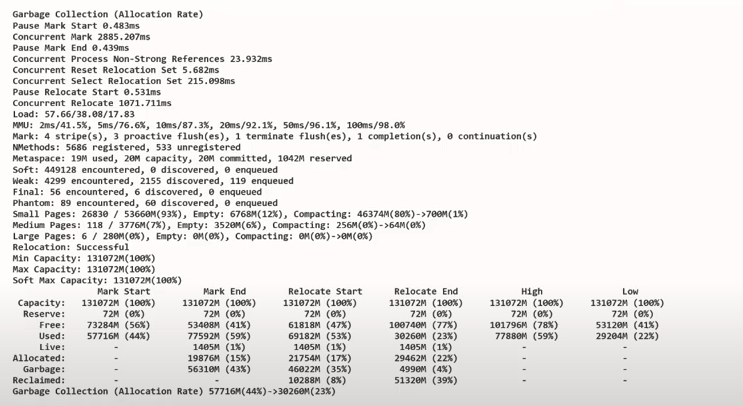This screenshot has width=743, height=406.
Task: Select the Reclaimed 51320M (39%) value
Action: click(426, 380)
